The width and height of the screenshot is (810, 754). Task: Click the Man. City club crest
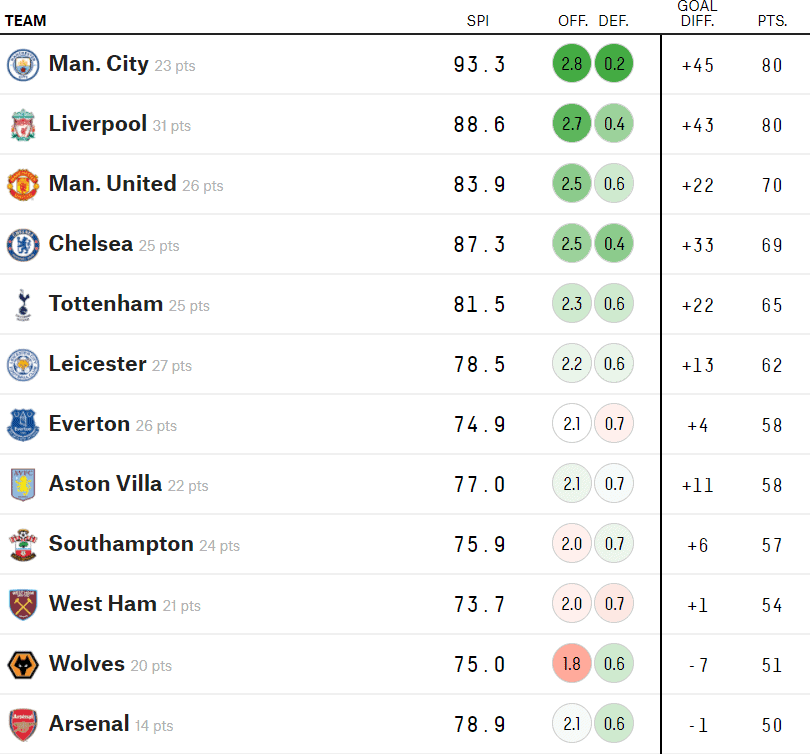[x=23, y=65]
